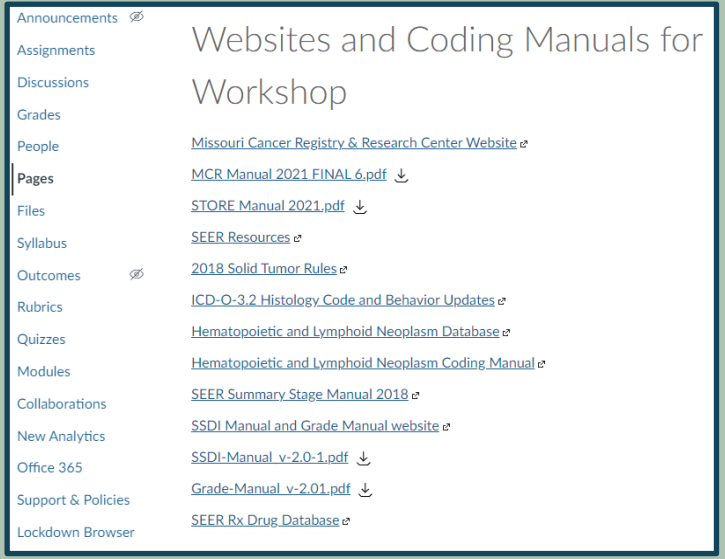
Task: Open SSDI-Manual_v-2.0-1.pdf file link
Action: (x=270, y=457)
